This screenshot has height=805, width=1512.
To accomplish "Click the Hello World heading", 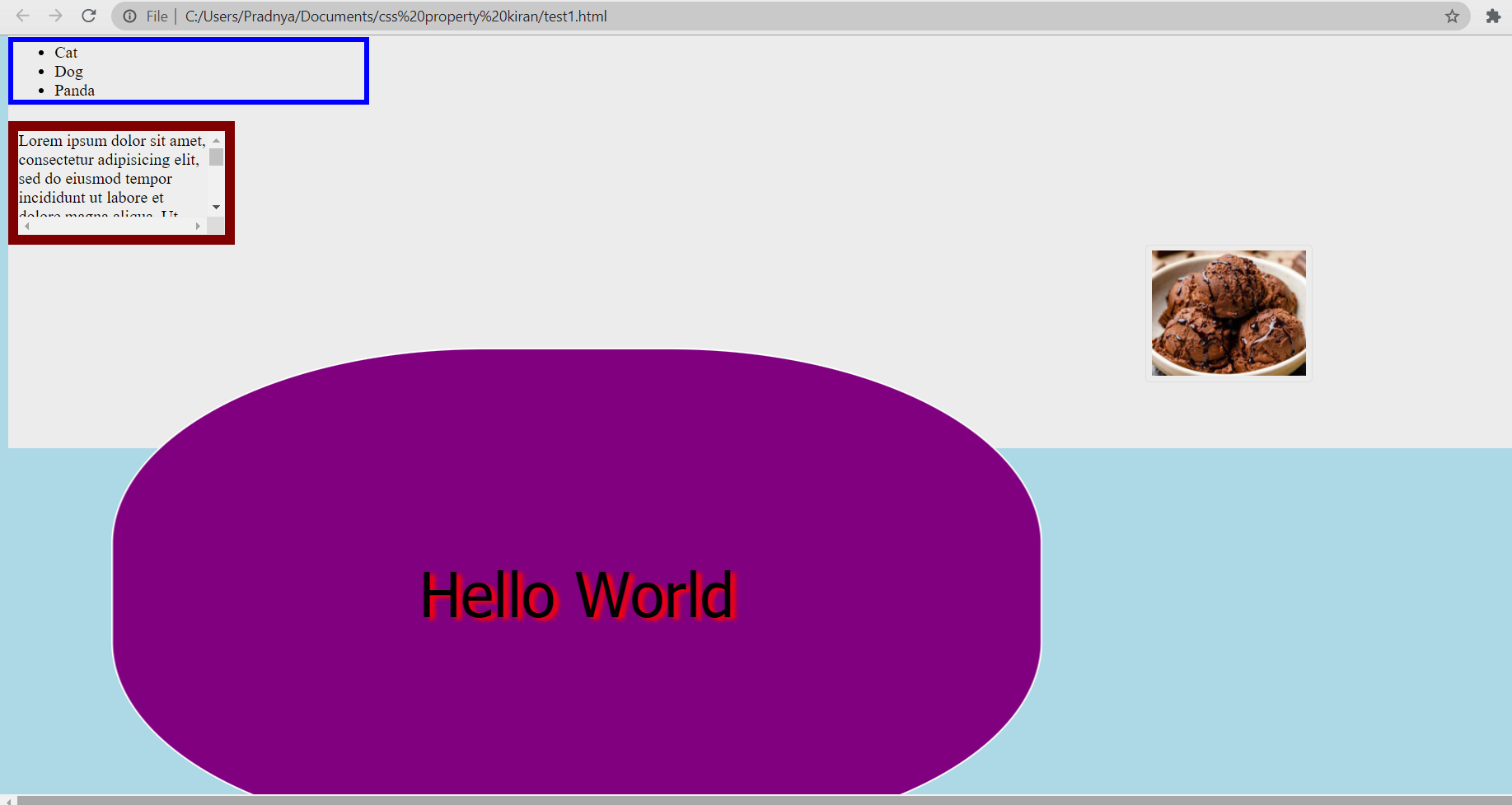I will tap(577, 595).
